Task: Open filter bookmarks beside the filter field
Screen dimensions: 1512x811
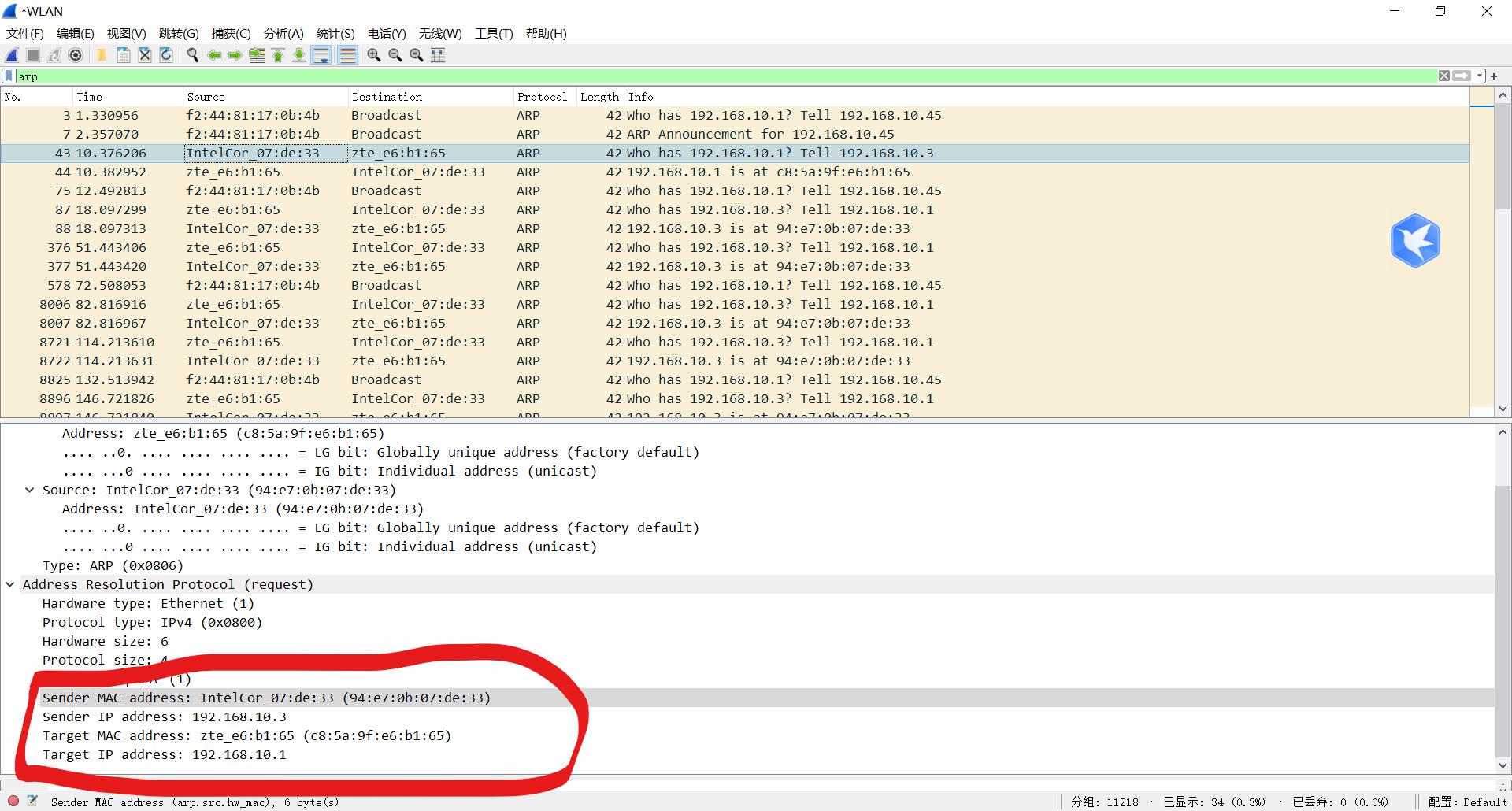Action: point(8,76)
